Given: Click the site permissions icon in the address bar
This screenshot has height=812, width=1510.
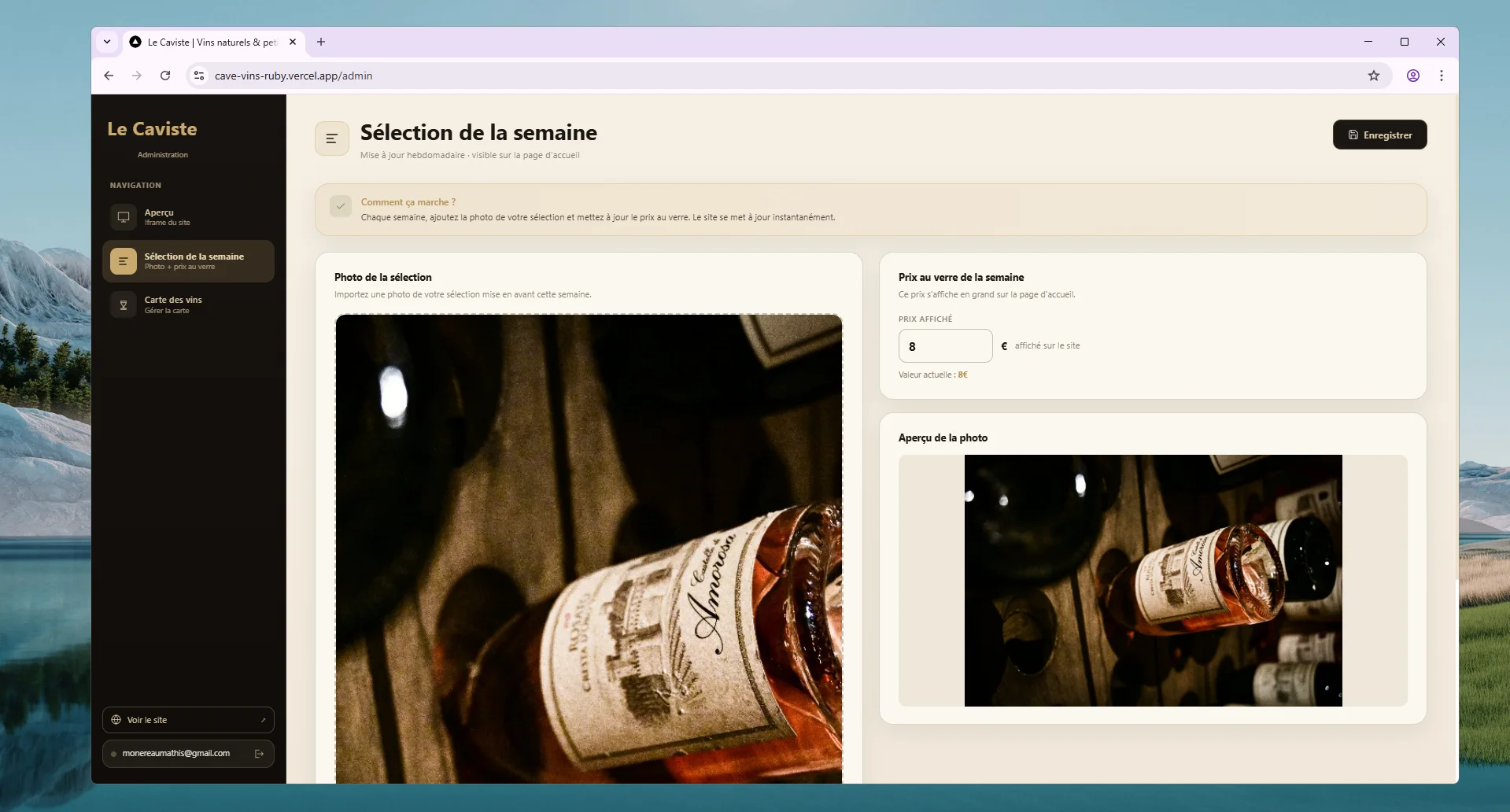Looking at the screenshot, I should [198, 76].
